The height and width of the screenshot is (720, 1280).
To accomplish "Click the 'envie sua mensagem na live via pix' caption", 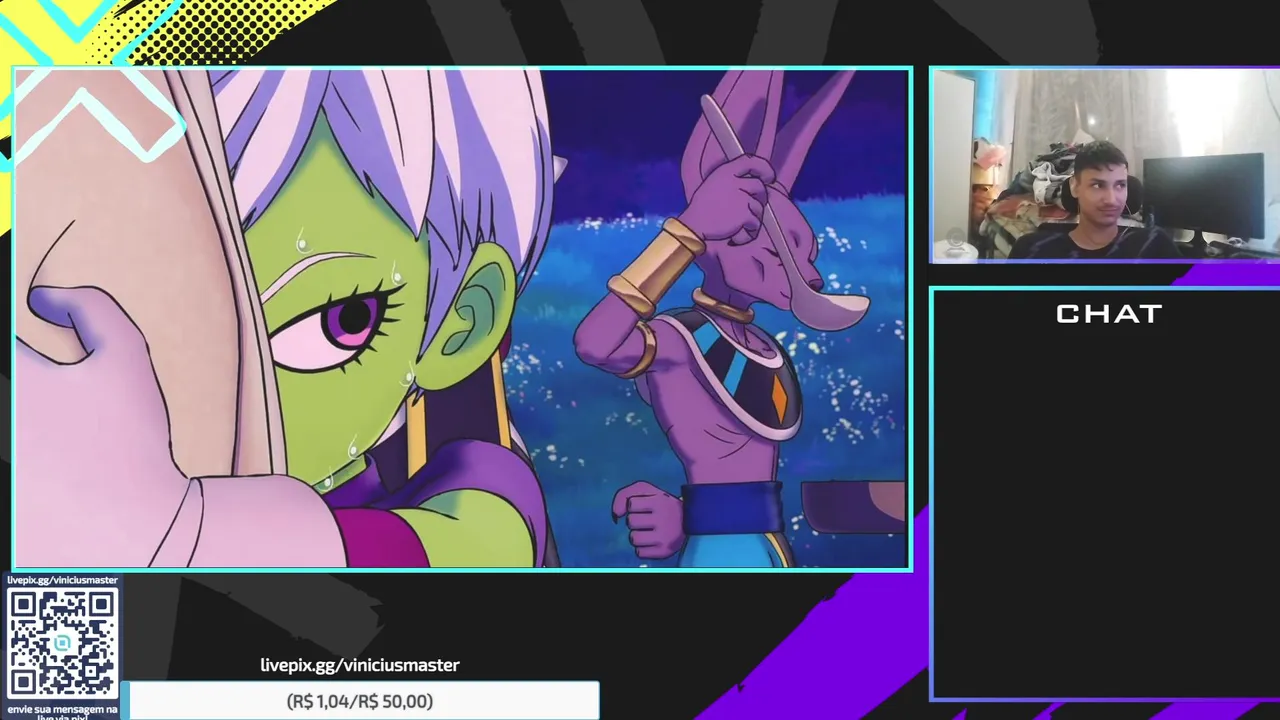I will [x=62, y=711].
